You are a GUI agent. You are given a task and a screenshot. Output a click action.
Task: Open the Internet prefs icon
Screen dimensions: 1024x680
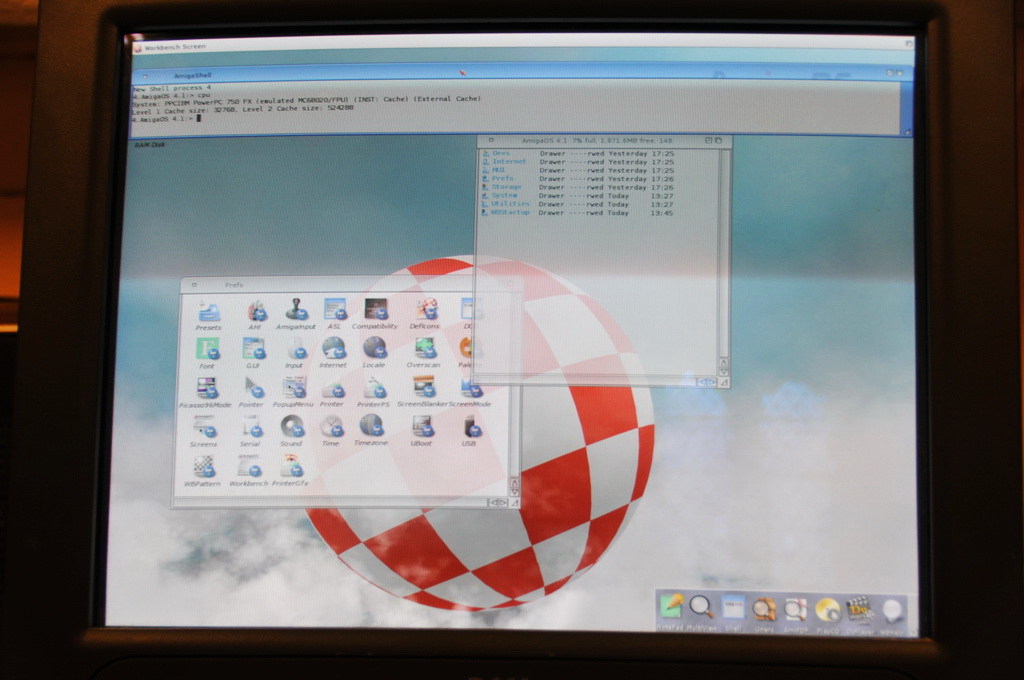coord(333,353)
